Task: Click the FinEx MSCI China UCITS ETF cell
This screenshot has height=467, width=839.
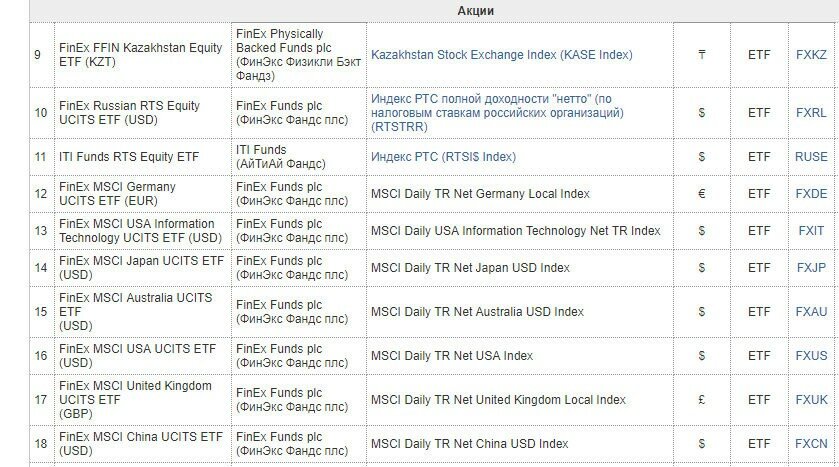Action: (x=141, y=444)
